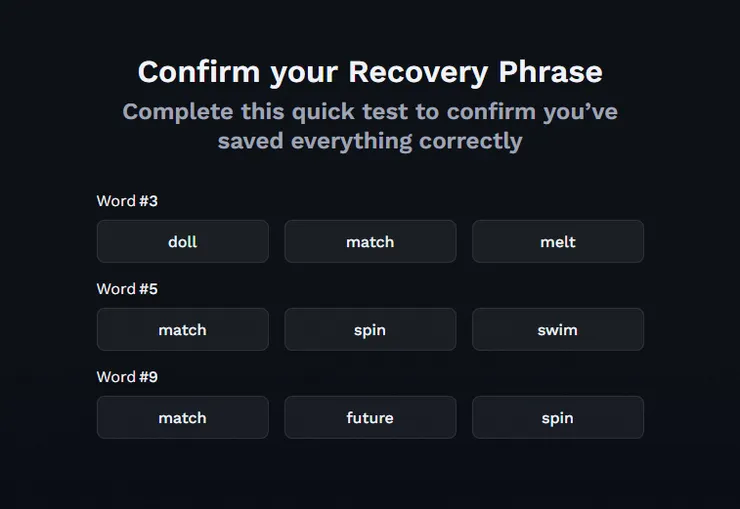Choose the first option in the Word #5 row
This screenshot has width=740, height=509.
(182, 330)
